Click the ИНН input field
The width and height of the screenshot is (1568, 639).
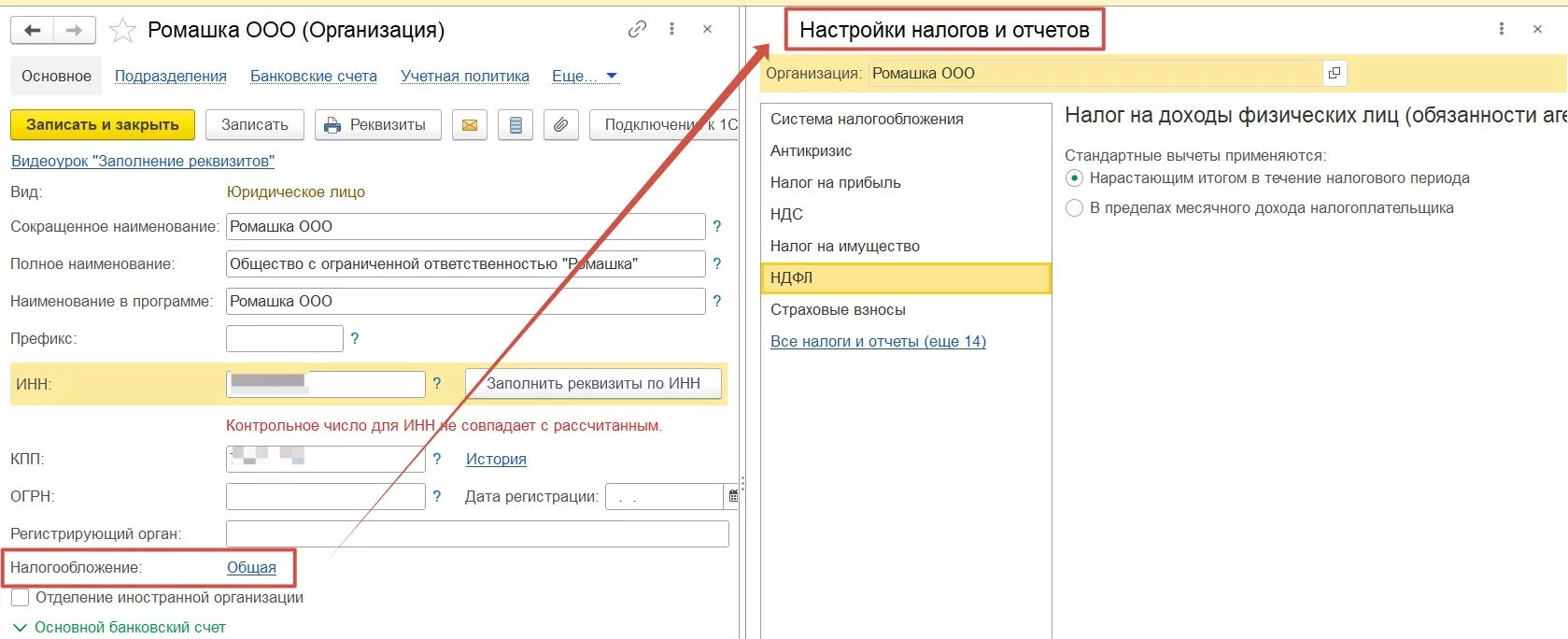click(326, 384)
